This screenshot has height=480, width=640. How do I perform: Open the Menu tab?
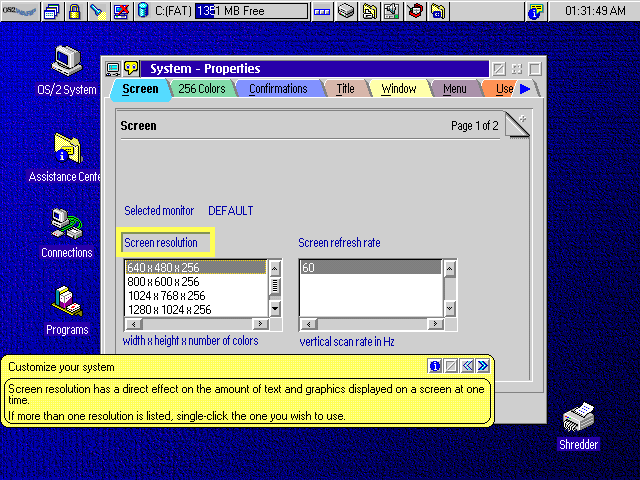tap(454, 89)
